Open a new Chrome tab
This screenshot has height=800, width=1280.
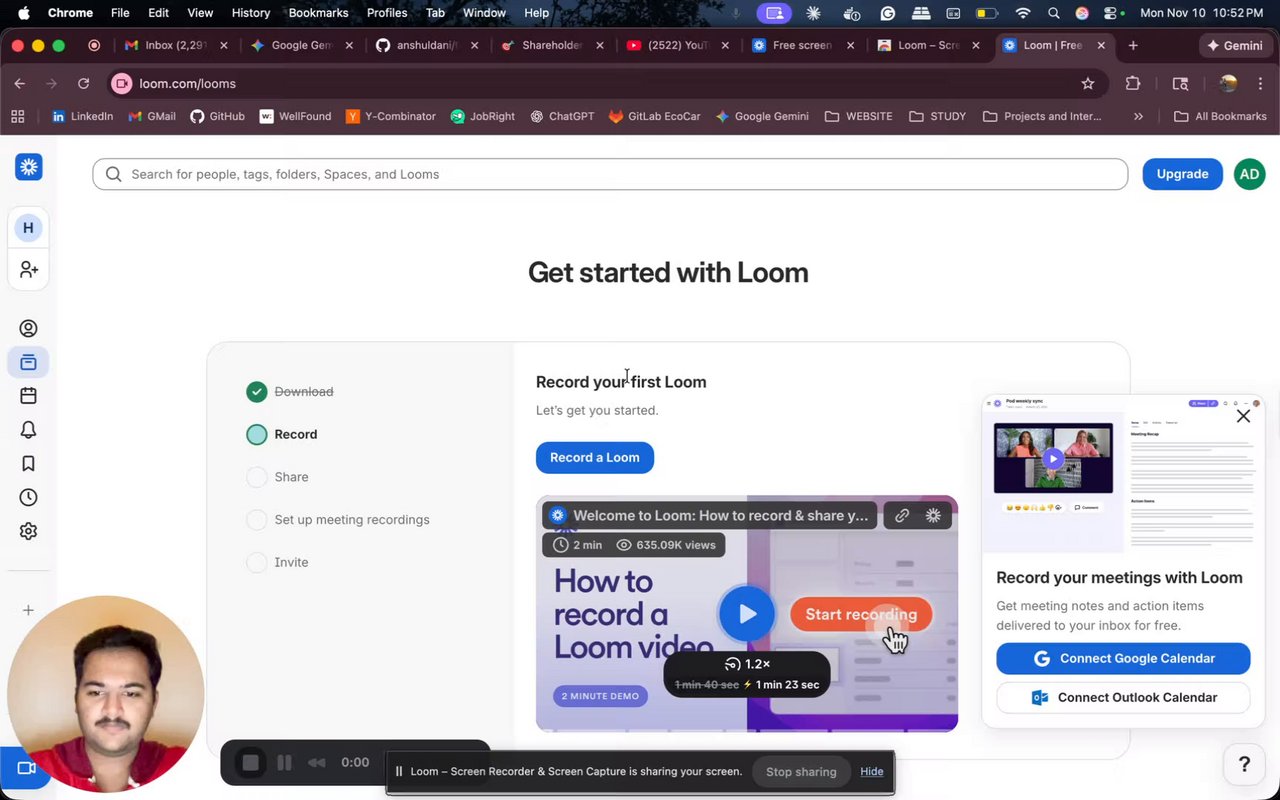coord(1133,45)
